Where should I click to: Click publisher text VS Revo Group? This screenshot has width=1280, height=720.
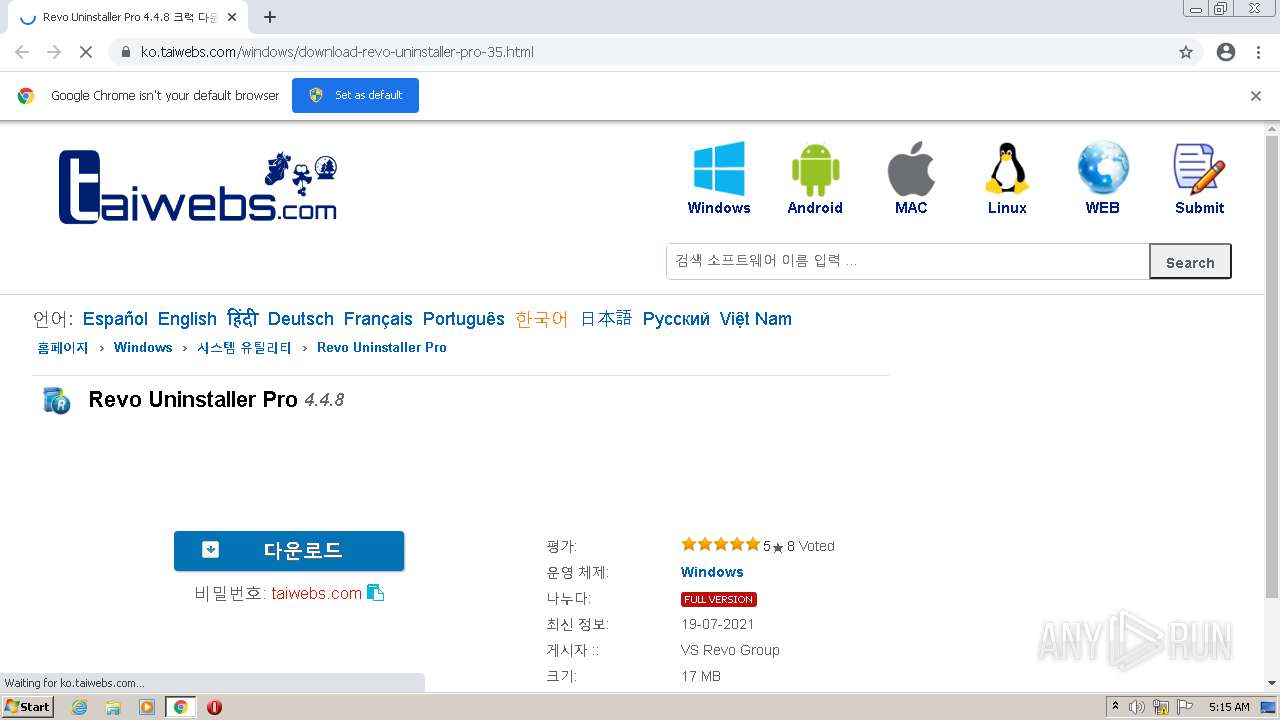coord(730,650)
